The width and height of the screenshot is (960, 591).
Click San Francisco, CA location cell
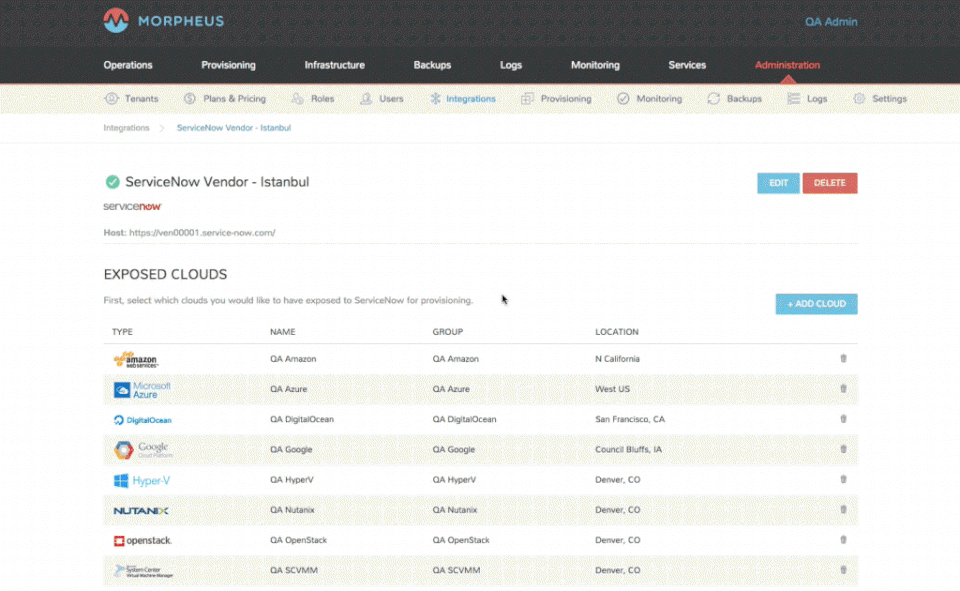click(630, 419)
